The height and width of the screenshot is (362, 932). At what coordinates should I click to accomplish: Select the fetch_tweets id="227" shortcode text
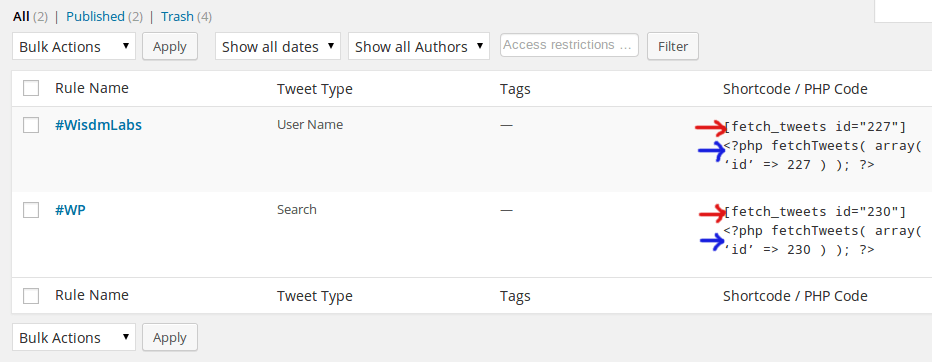[x=815, y=127]
